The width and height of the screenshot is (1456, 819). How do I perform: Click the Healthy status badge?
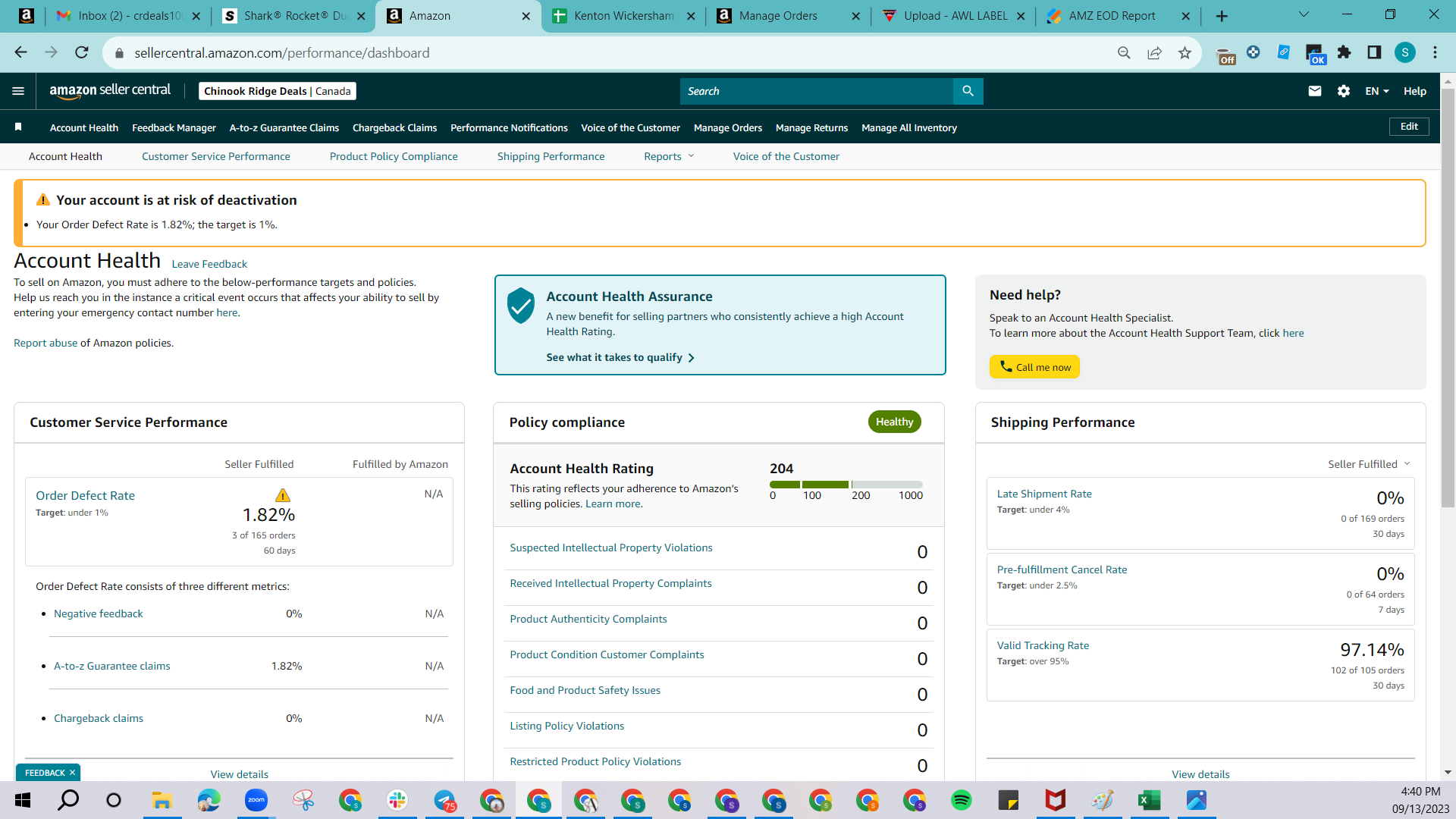(x=895, y=422)
